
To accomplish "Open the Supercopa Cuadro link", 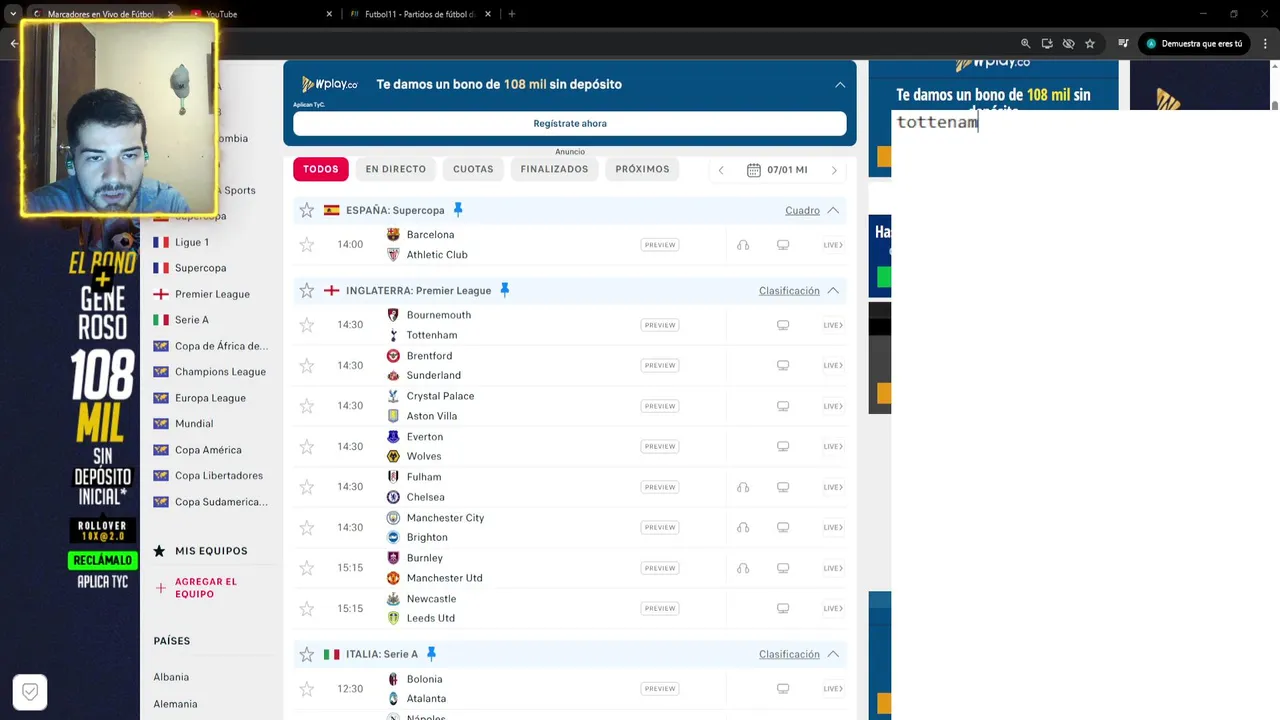I will tap(802, 210).
